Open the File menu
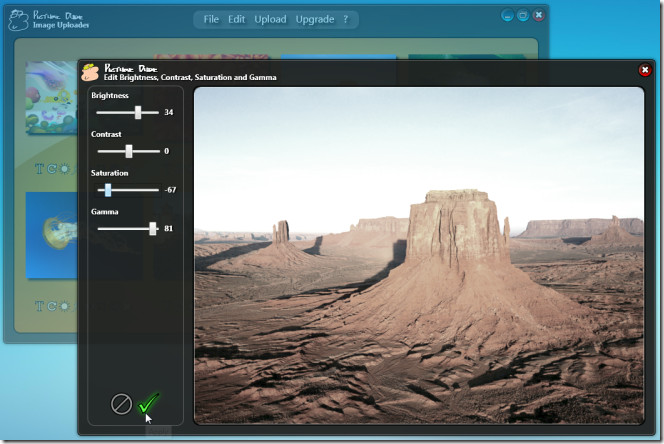This screenshot has height=444, width=664. [211, 19]
